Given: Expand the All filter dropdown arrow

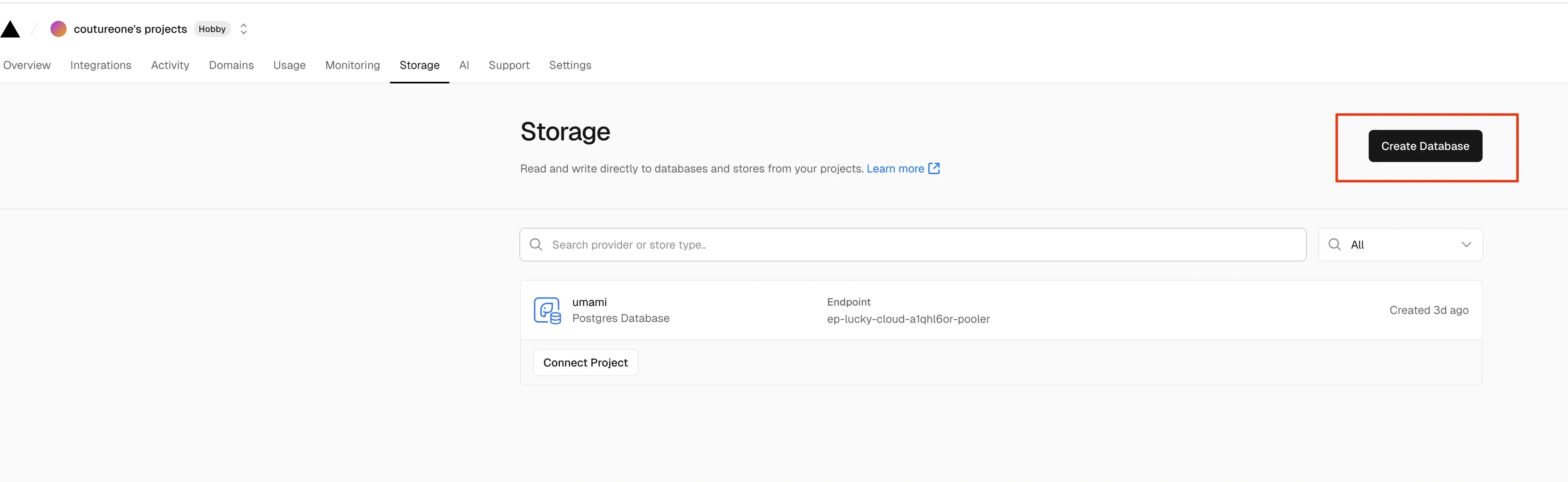Looking at the screenshot, I should (1466, 245).
